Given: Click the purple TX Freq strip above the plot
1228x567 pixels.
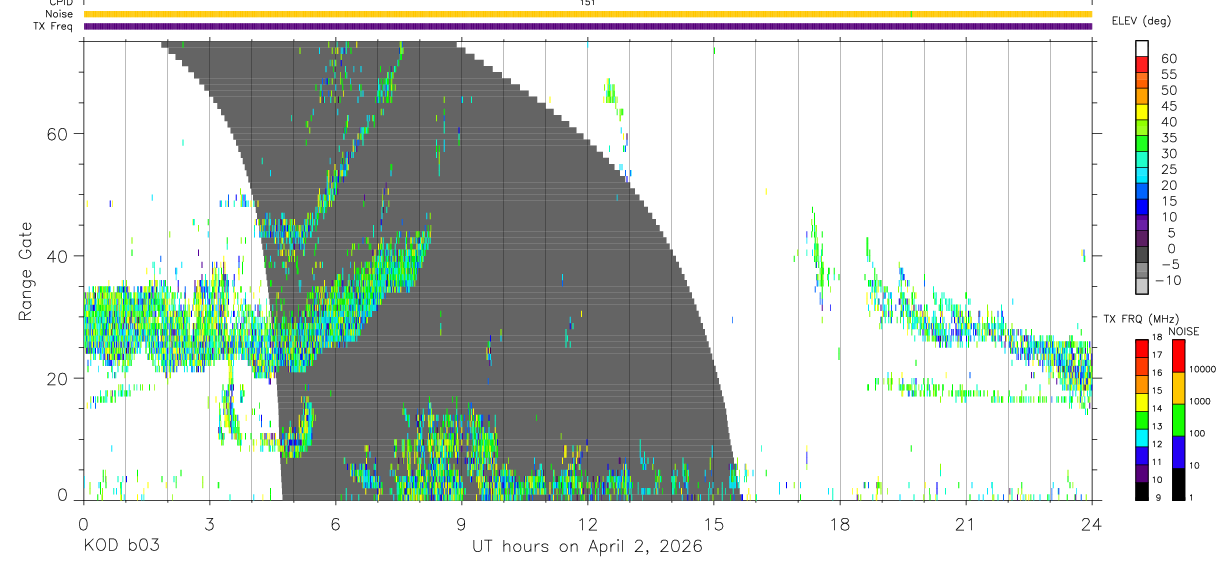Looking at the screenshot, I should pos(587,26).
